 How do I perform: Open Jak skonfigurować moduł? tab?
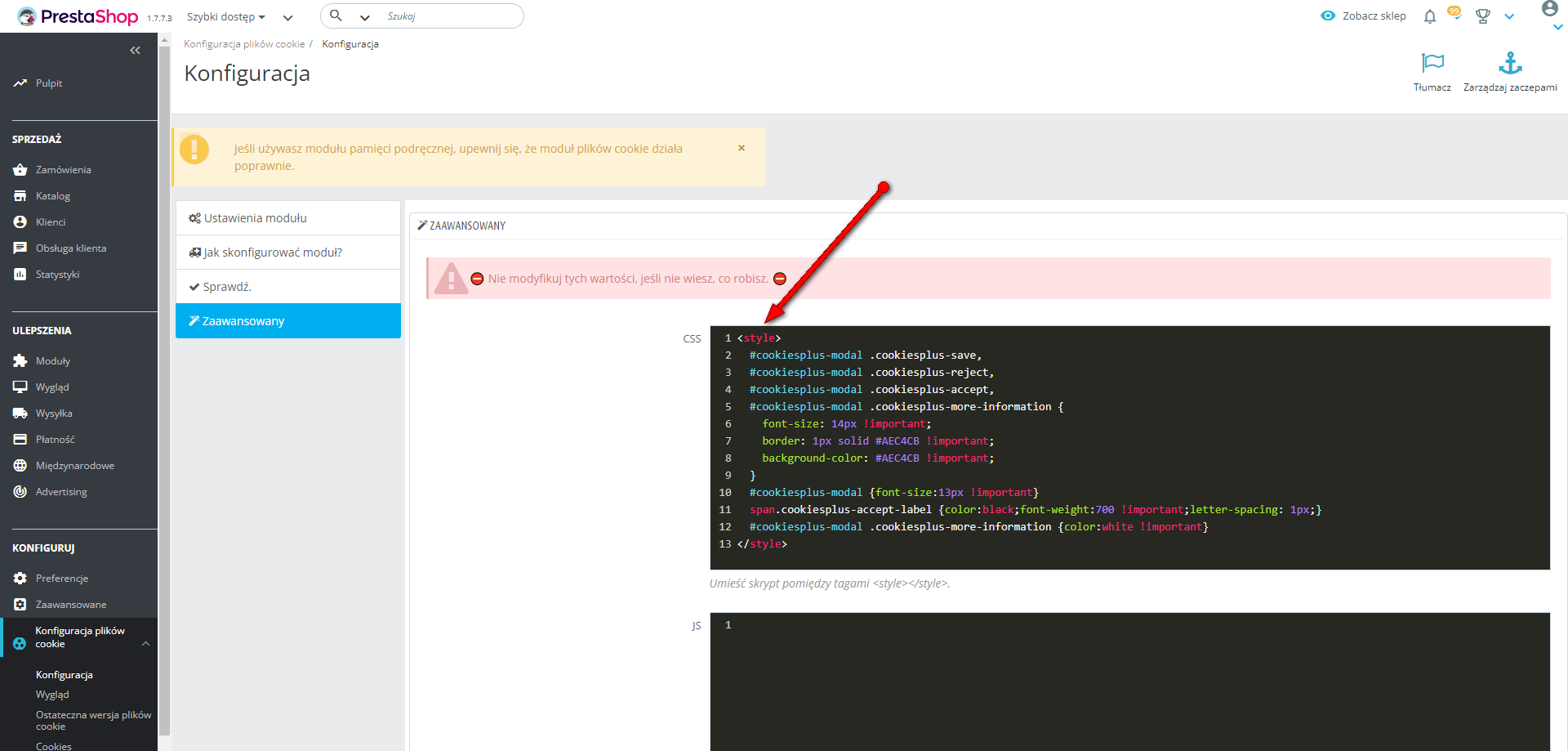[x=287, y=253]
